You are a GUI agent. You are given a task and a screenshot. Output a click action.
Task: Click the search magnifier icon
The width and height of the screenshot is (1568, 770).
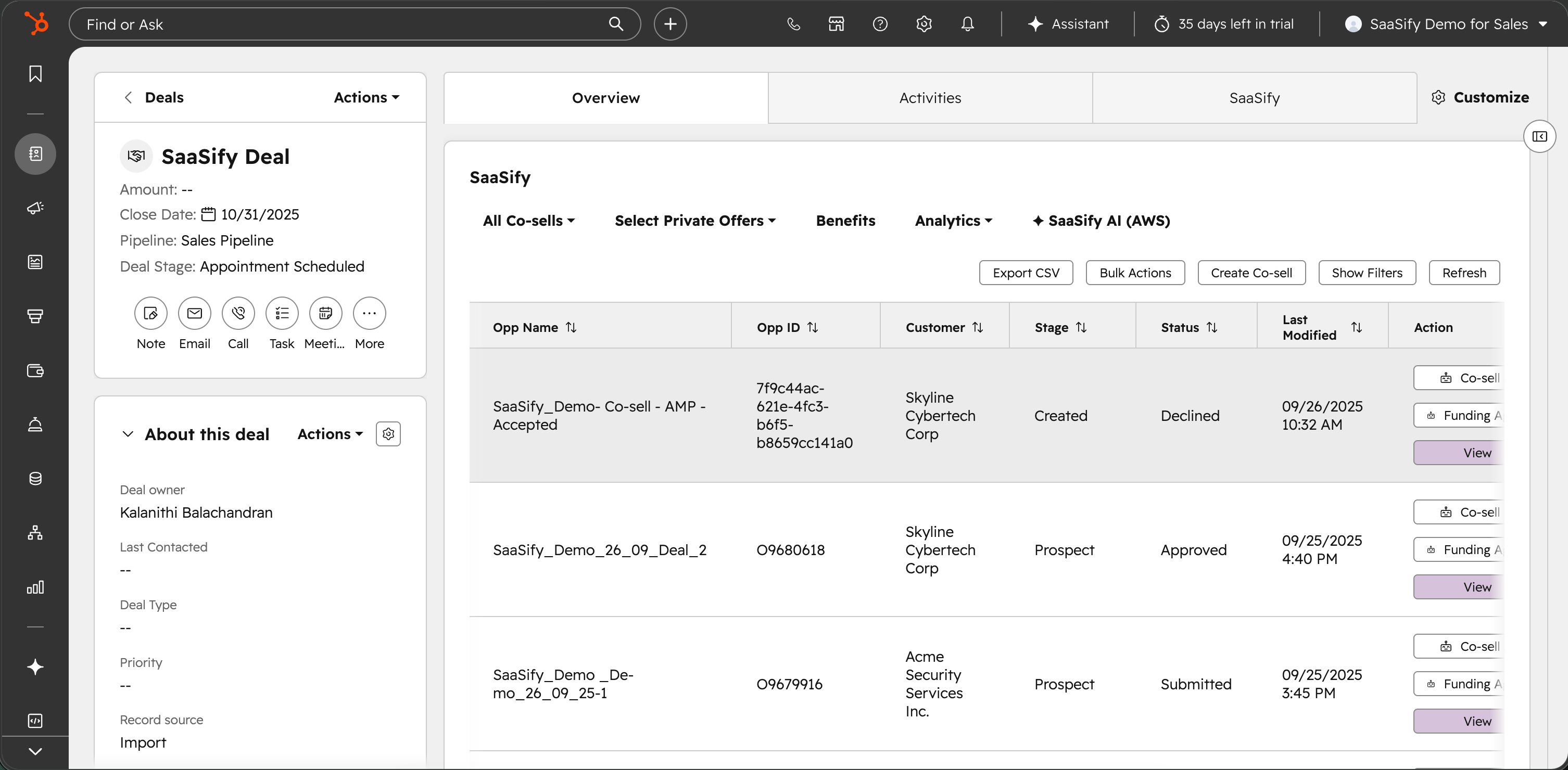click(616, 24)
